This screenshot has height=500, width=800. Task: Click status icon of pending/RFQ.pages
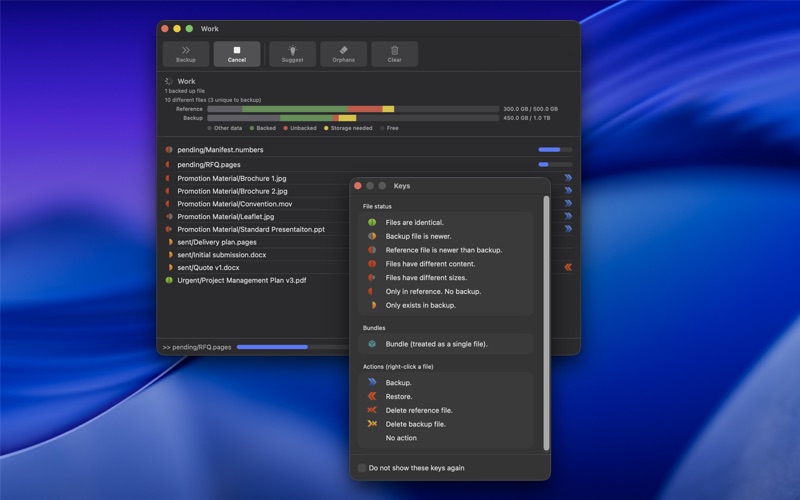[x=168, y=164]
